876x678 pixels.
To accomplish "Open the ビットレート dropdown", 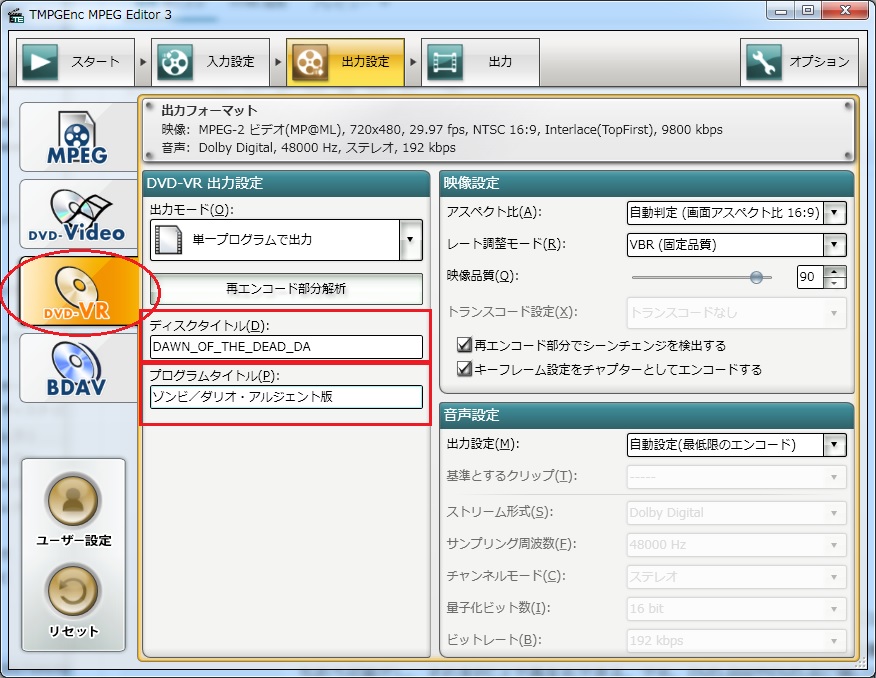I will pyautogui.click(x=737, y=641).
